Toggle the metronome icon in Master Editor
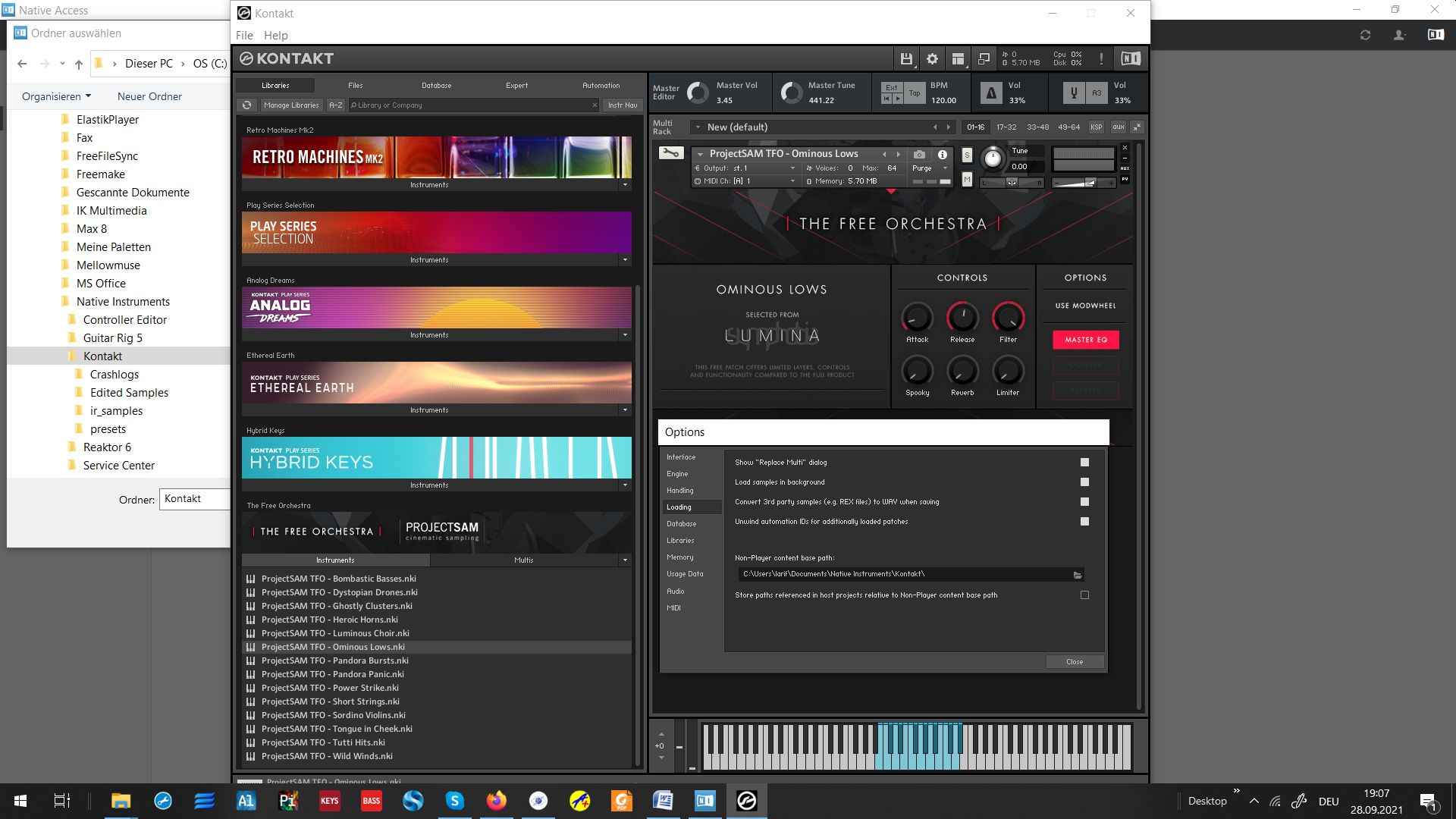 point(990,93)
